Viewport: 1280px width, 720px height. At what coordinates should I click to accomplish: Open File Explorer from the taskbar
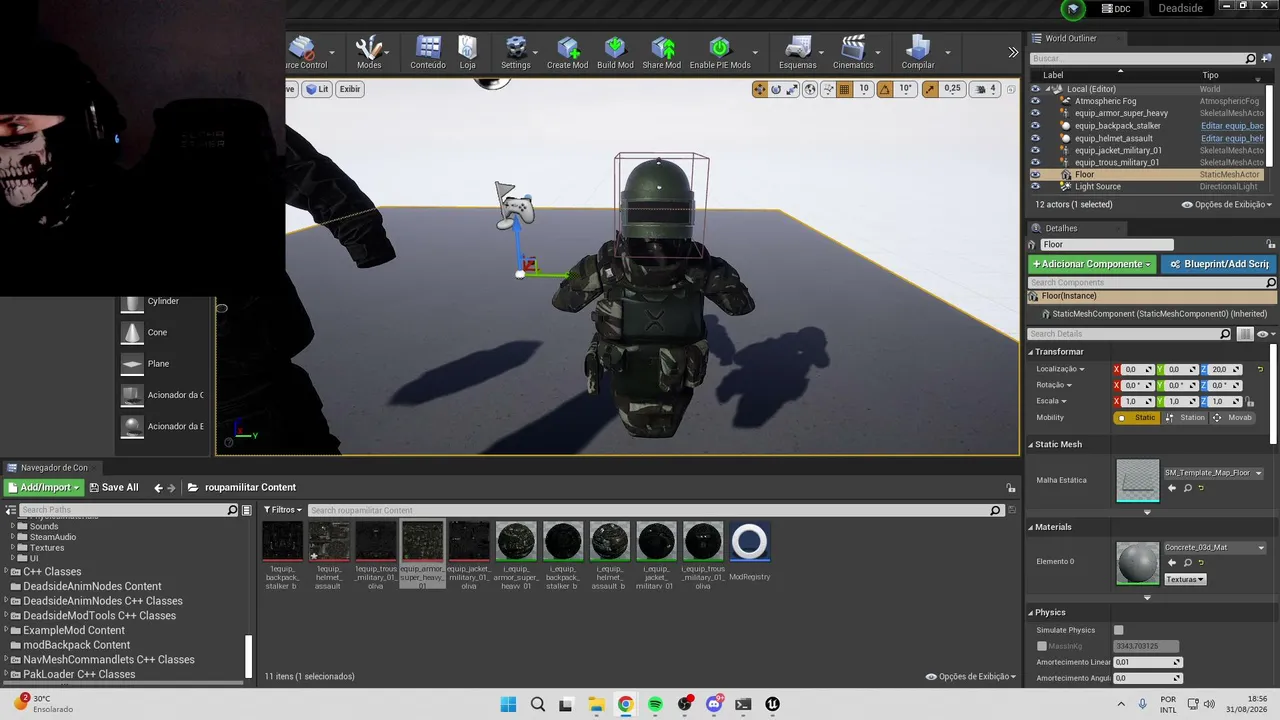point(596,704)
